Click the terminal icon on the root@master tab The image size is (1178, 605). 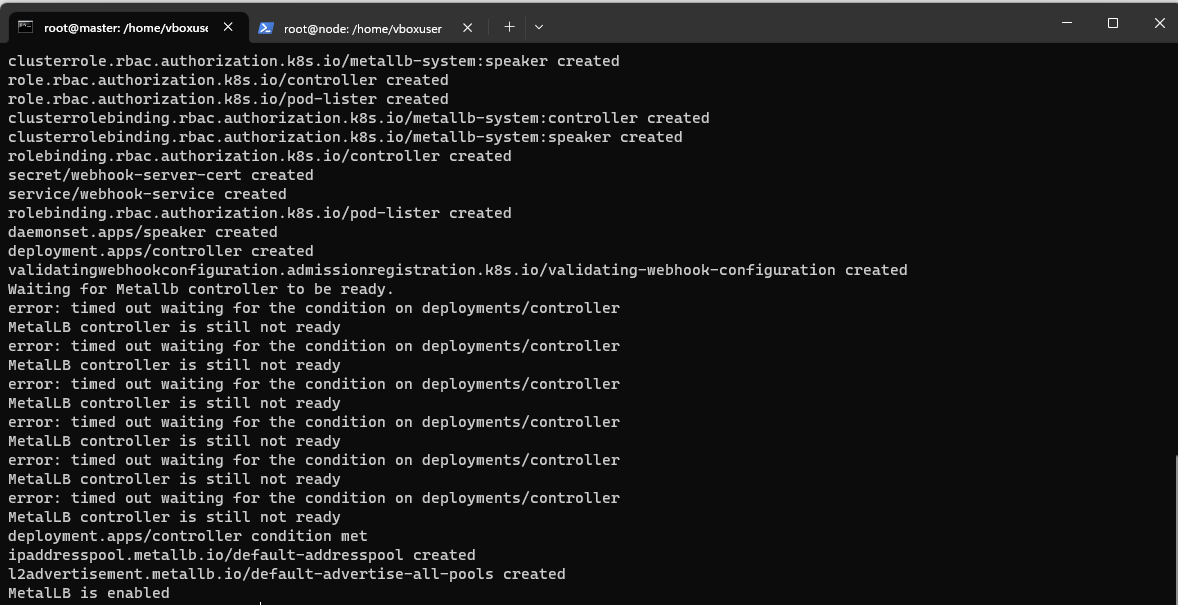pyautogui.click(x=26, y=27)
